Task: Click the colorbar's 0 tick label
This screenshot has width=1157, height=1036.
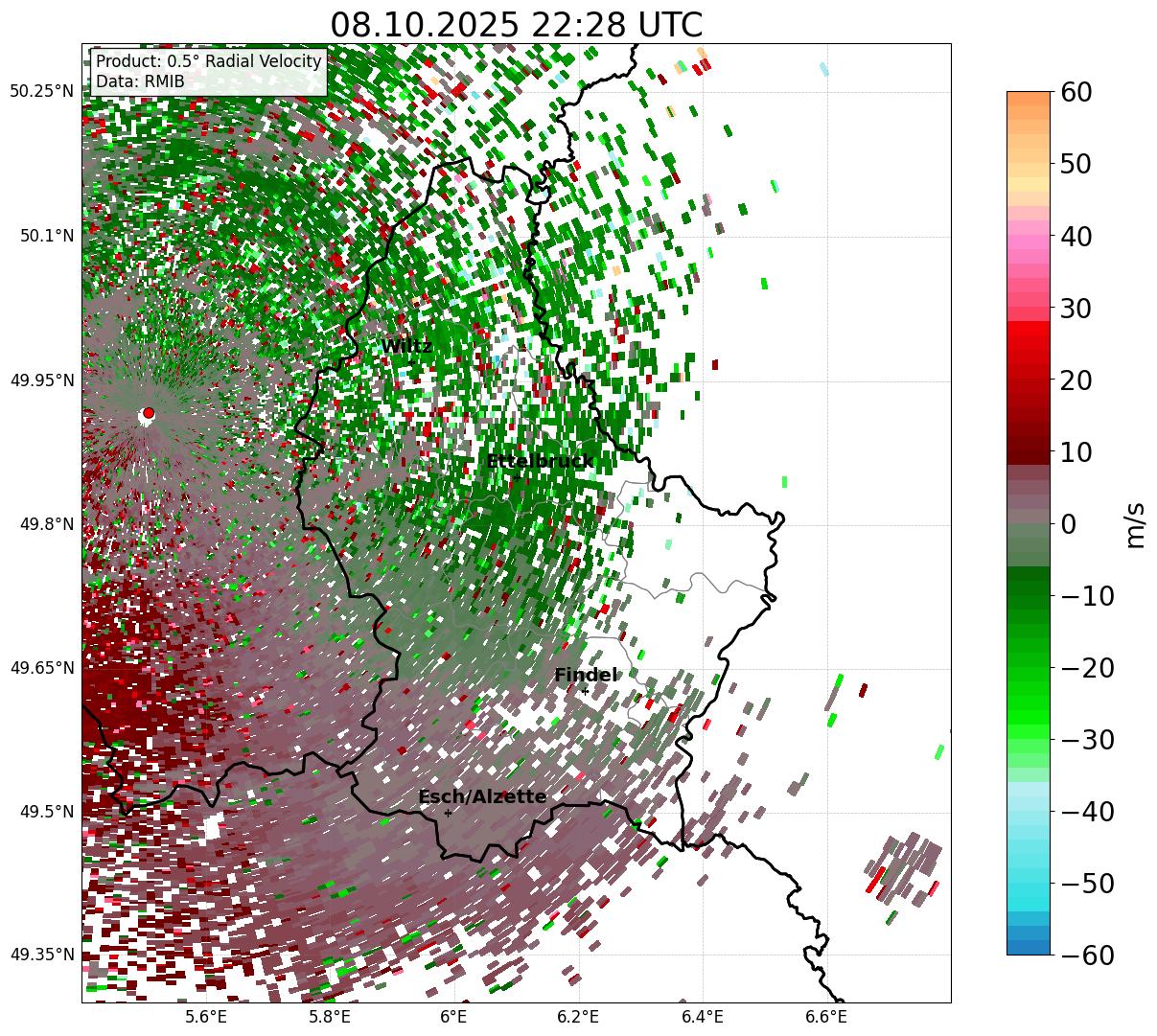Action: 1067,523
